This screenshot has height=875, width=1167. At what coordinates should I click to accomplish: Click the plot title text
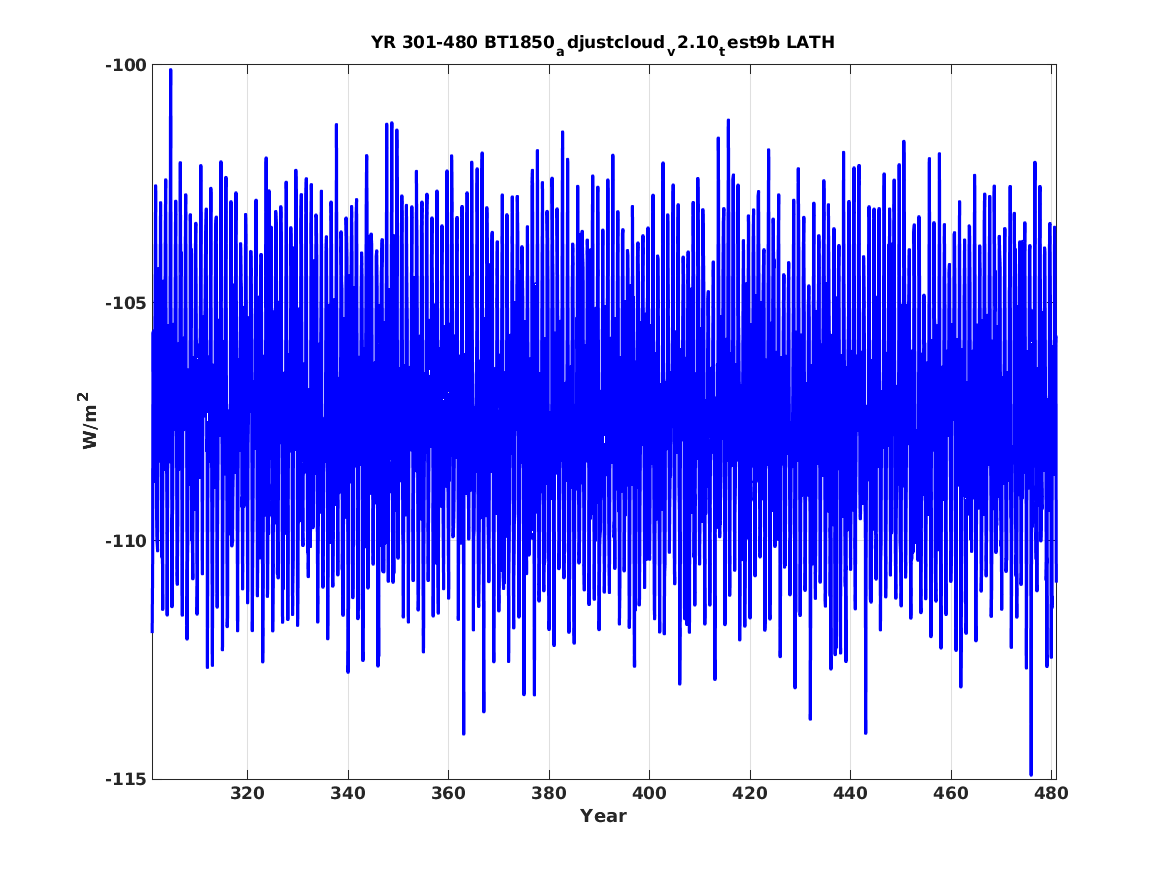[603, 43]
